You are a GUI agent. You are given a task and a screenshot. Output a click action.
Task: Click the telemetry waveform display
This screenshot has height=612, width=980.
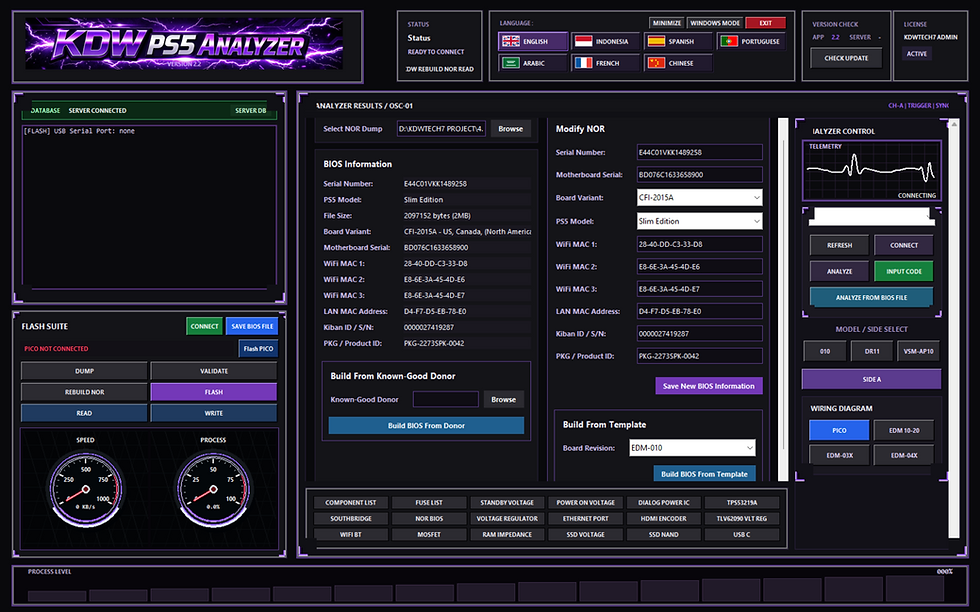871,171
